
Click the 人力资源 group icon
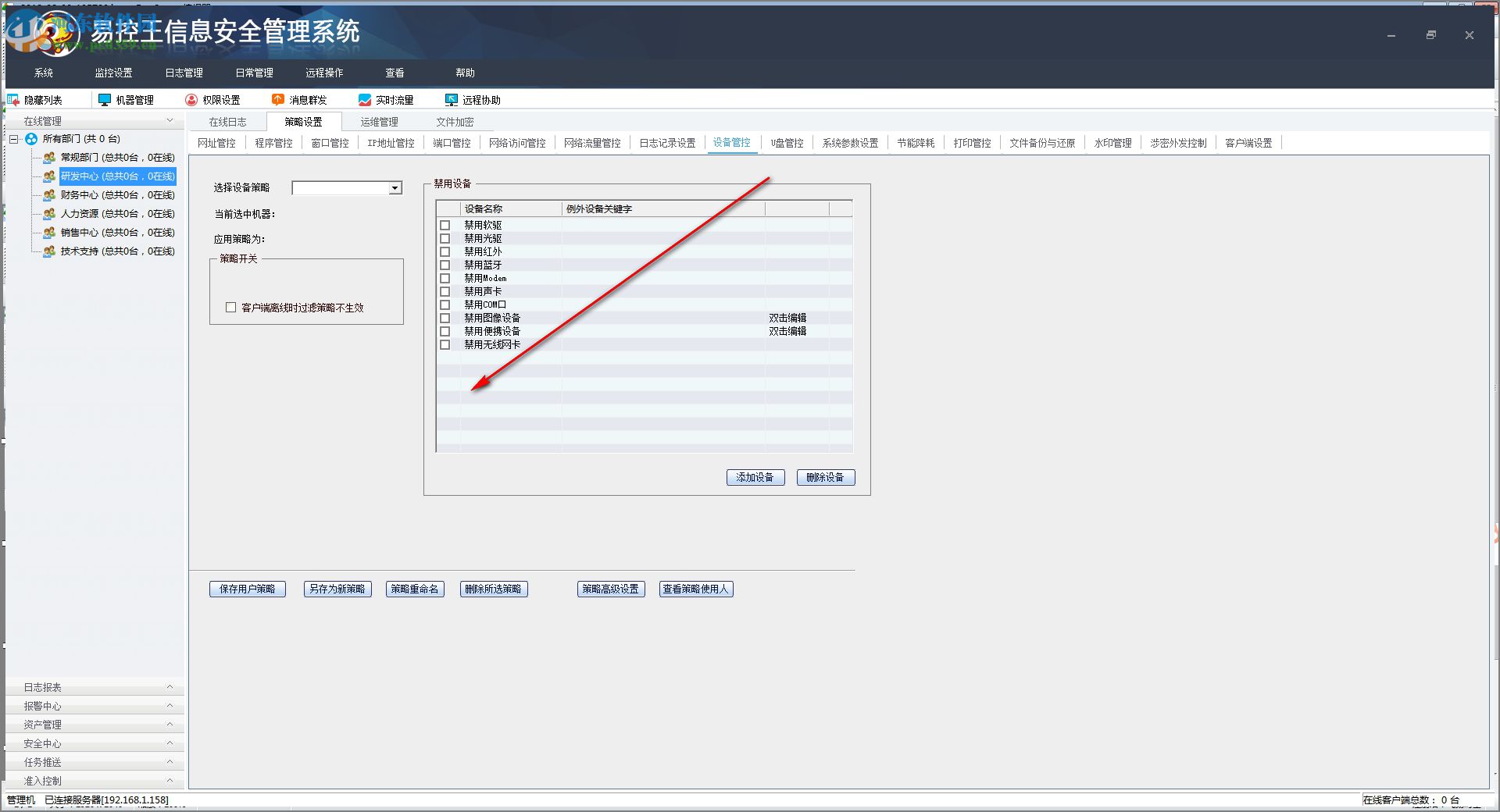point(49,214)
